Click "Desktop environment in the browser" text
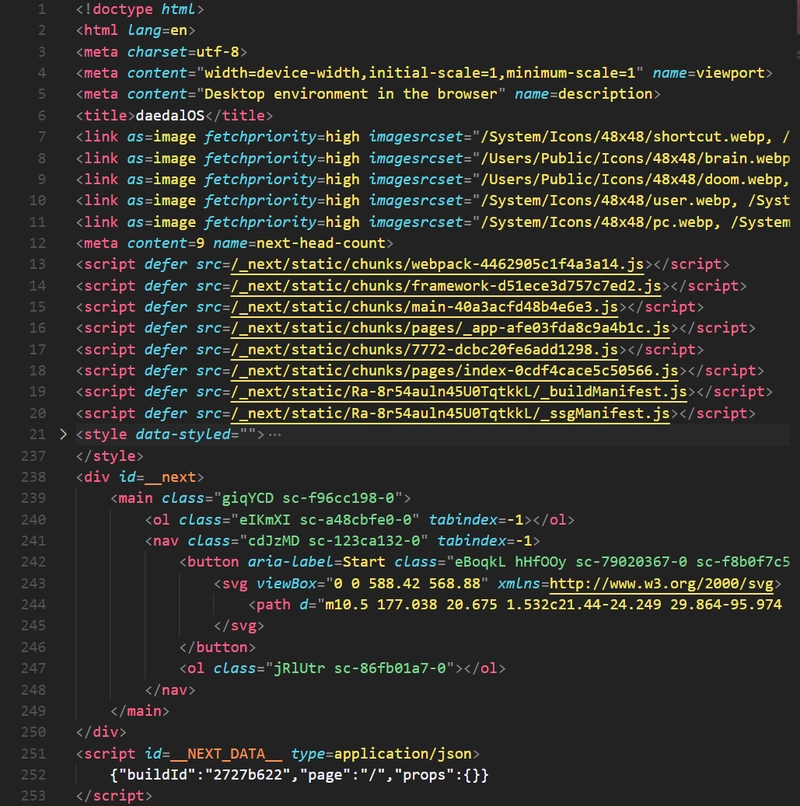The height and width of the screenshot is (806, 800). pyautogui.click(x=351, y=94)
